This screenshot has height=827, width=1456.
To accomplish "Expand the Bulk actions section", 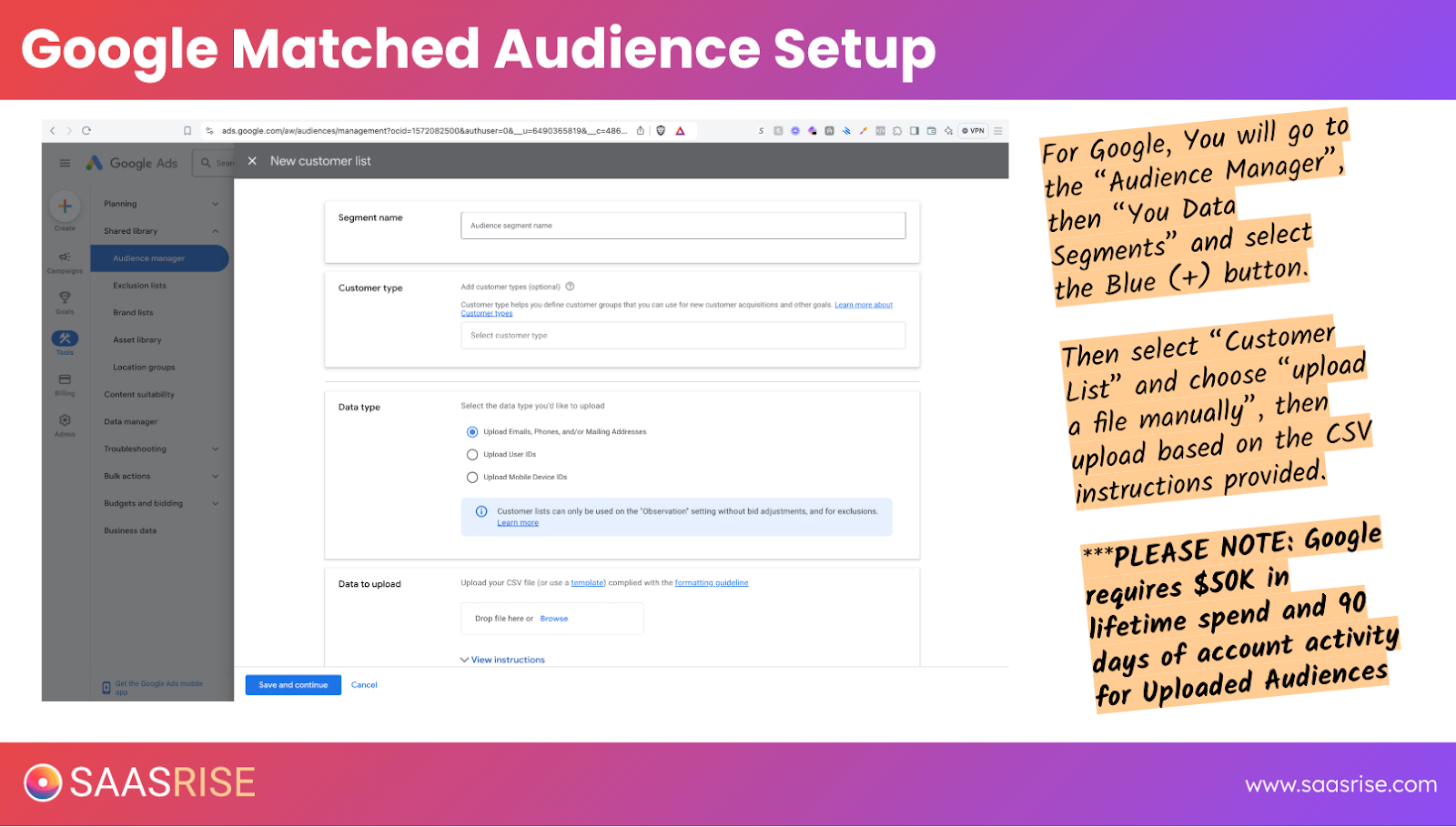I will 160,477.
